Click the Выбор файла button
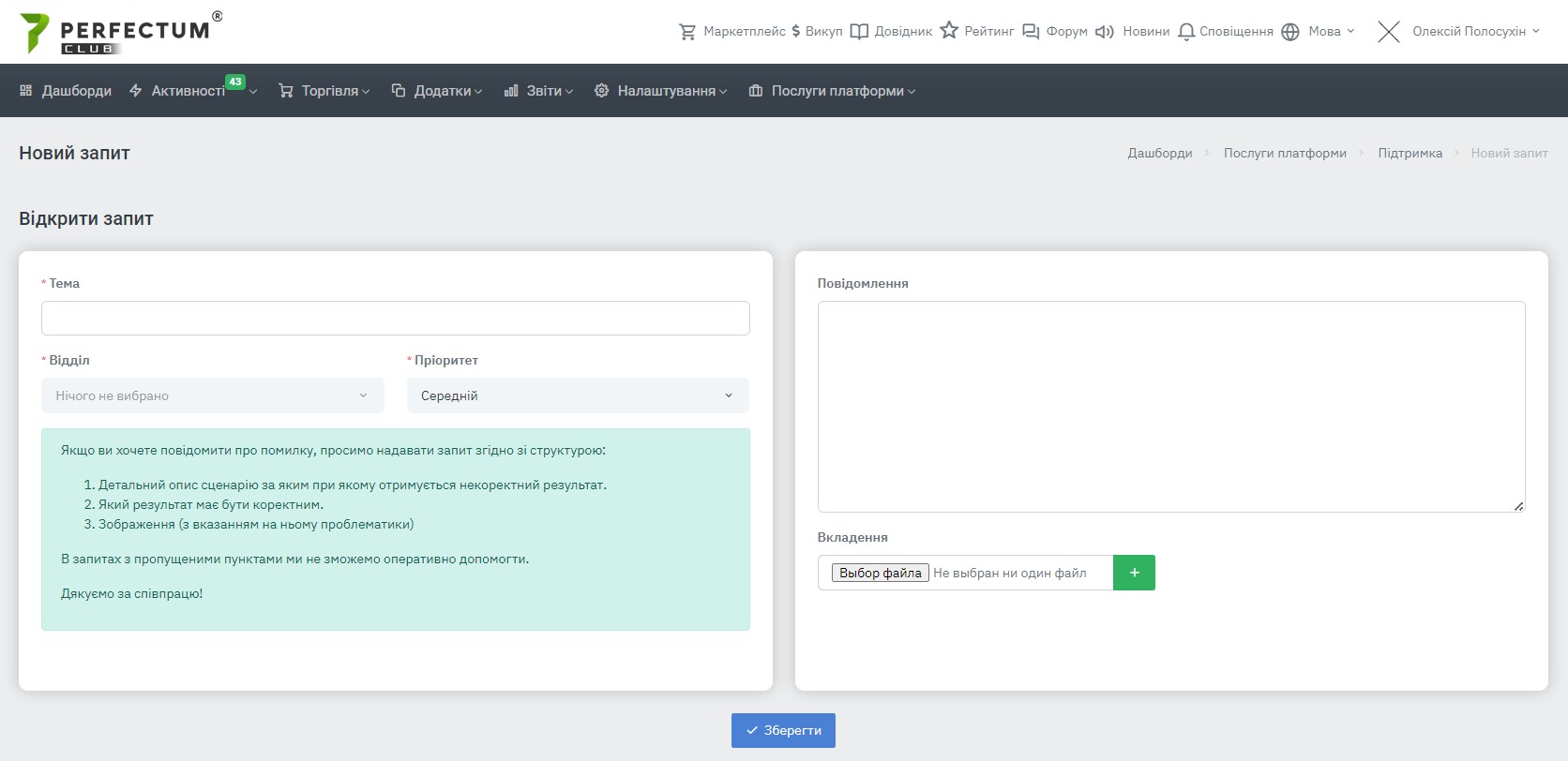This screenshot has height=761, width=1568. [880, 573]
